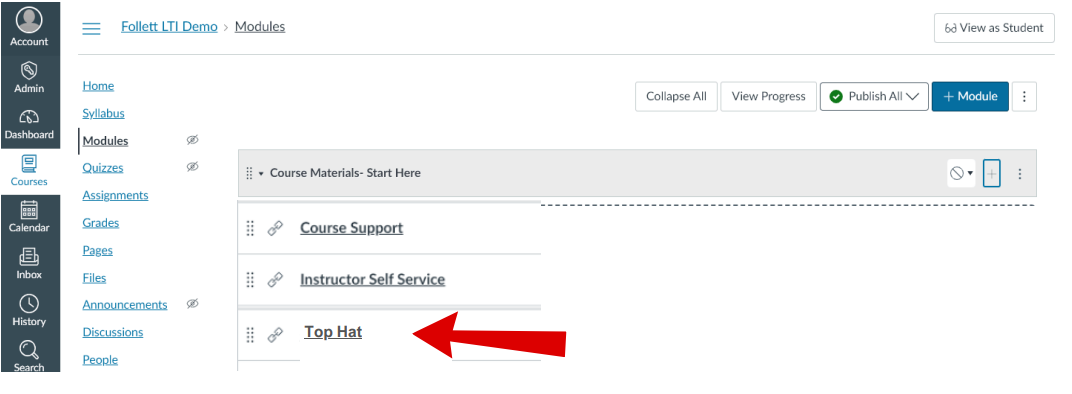Toggle the Modules hidden-eye icon
Image resolution: width=1072 pixels, height=394 pixels.
tap(193, 140)
